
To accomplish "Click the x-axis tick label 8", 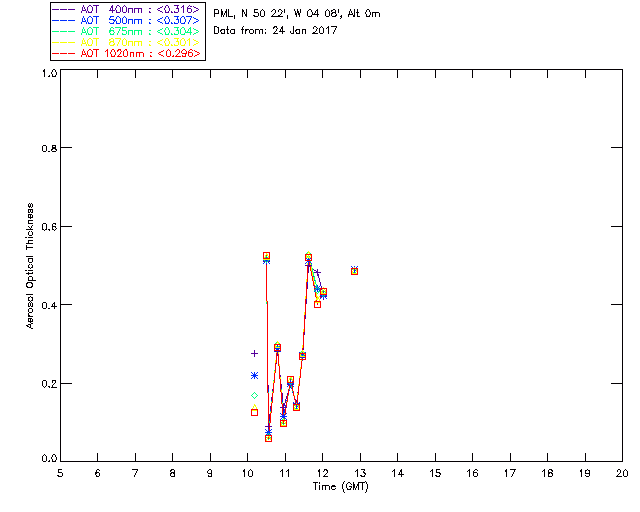I will (173, 473).
